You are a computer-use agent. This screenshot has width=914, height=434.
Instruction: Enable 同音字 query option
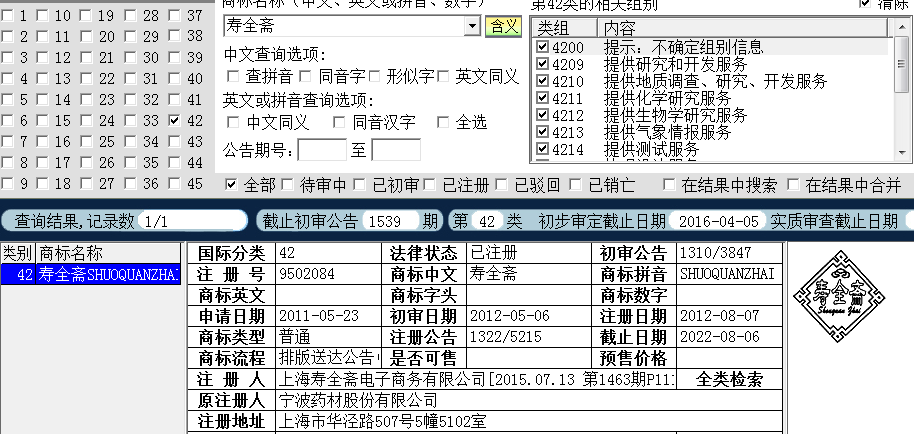[x=305, y=76]
